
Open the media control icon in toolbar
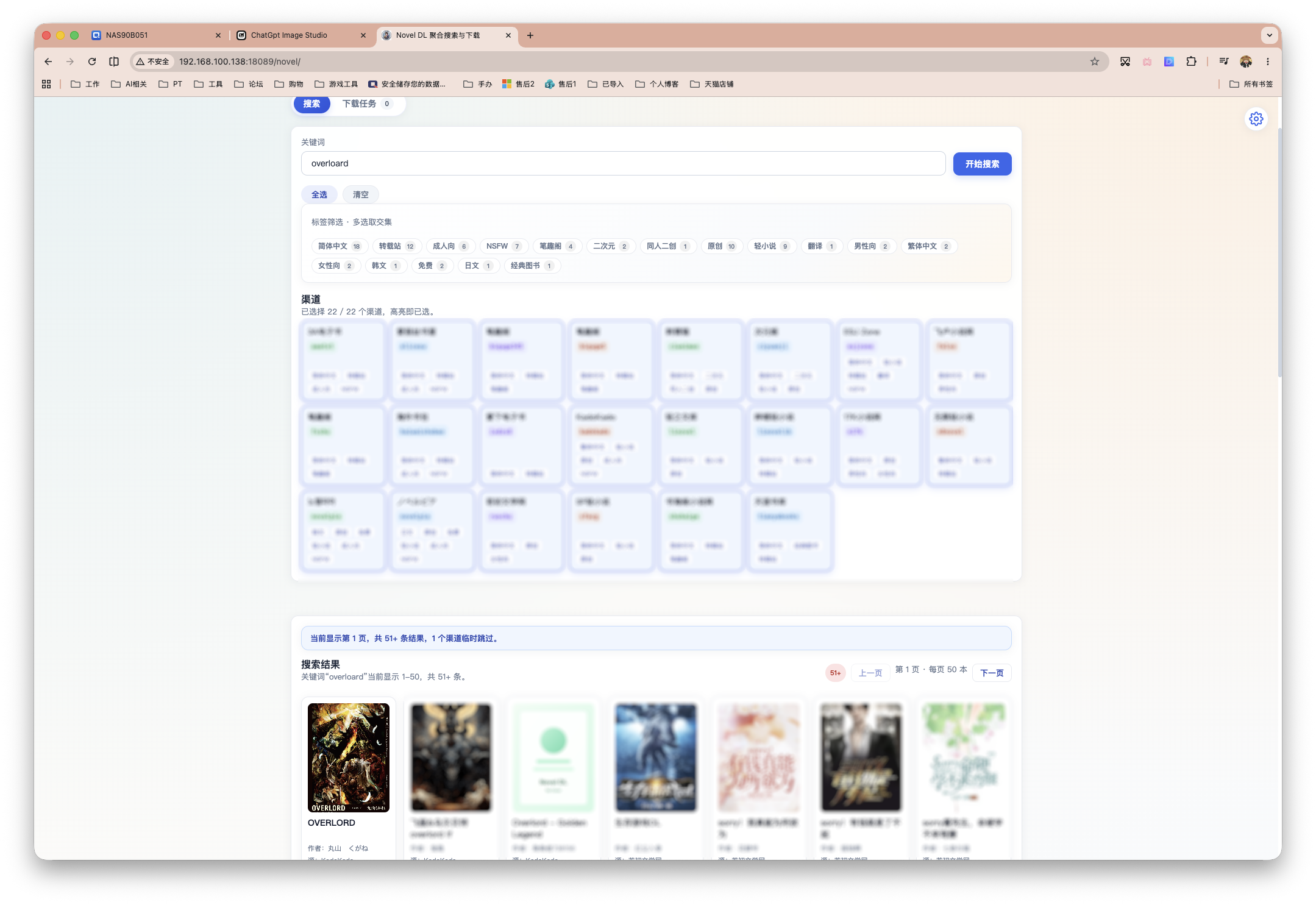click(x=1223, y=62)
